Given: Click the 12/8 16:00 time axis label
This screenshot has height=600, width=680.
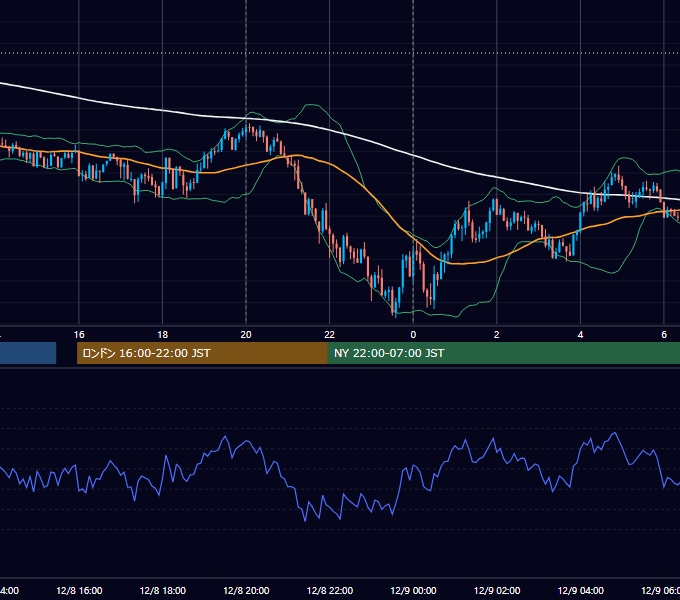Looking at the screenshot, I should 79,590.
